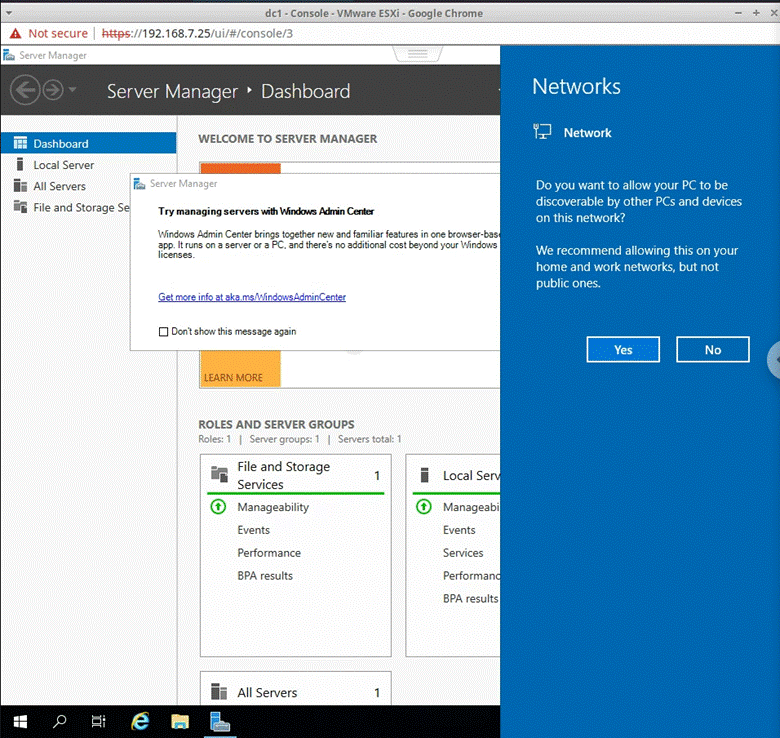
Task: Click green Manageability status icon in File and Storage tile
Action: [x=218, y=507]
